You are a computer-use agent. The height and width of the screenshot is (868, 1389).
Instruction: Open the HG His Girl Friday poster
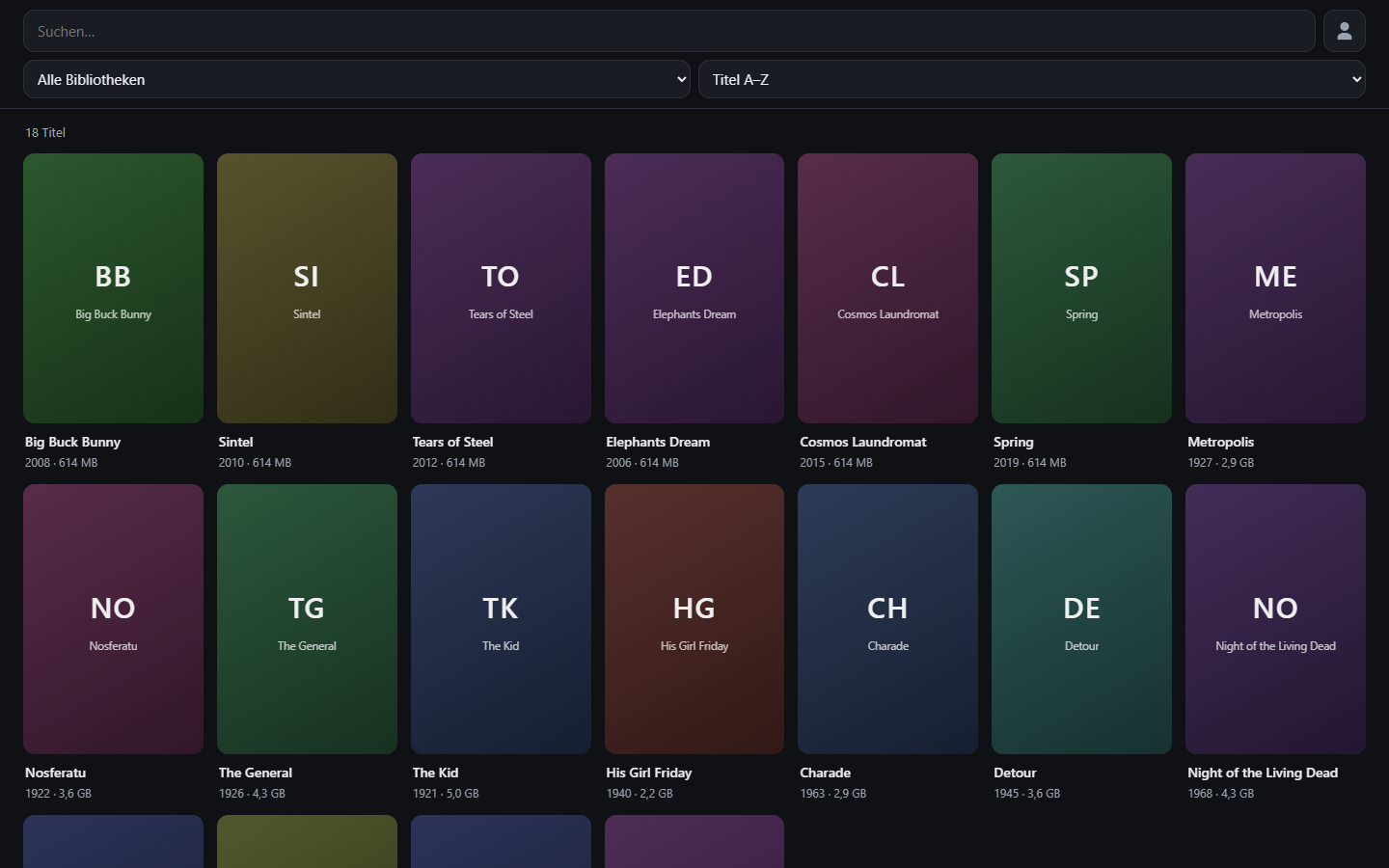[694, 619]
